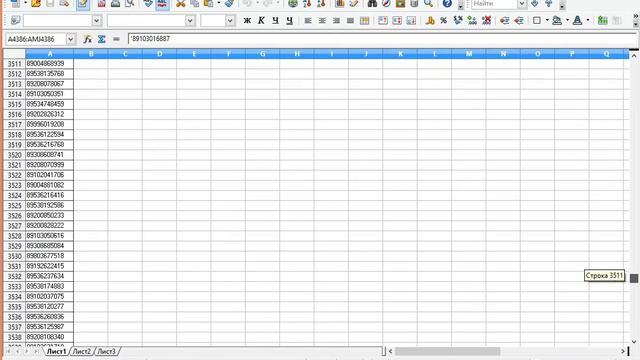Click the horizontal scrollbar thumb

tap(447, 351)
